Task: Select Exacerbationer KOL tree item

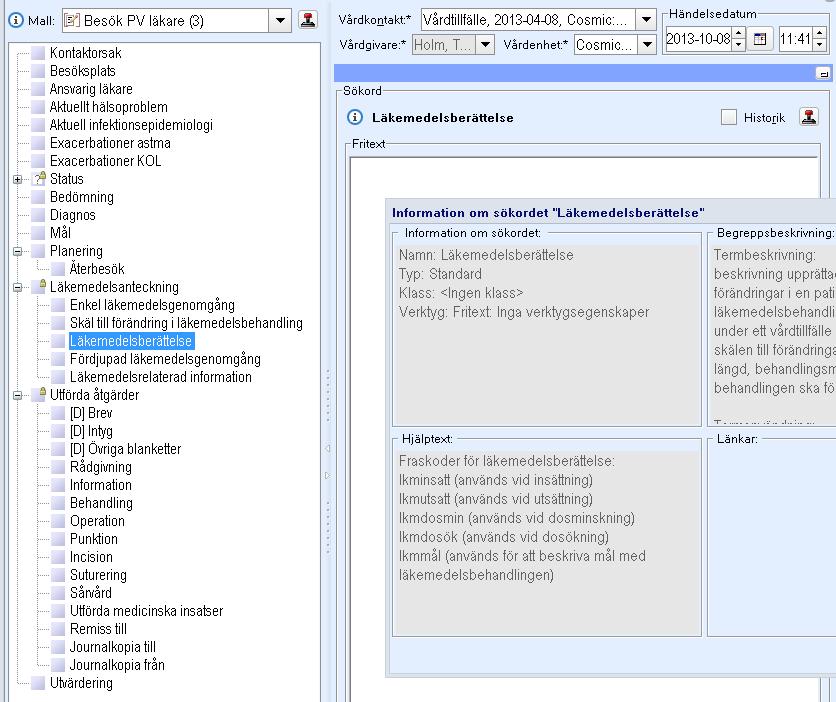Action: 105,161
